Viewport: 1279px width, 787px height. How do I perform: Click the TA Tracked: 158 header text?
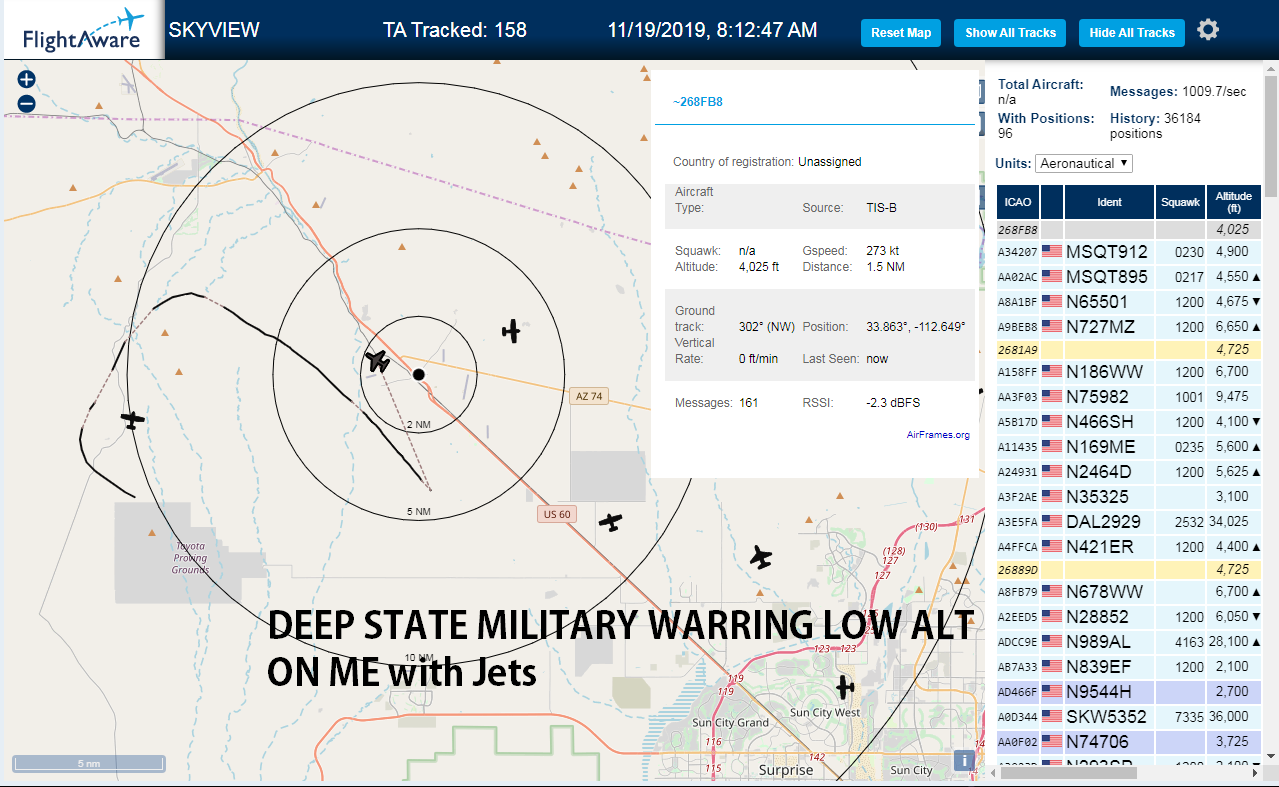point(455,30)
